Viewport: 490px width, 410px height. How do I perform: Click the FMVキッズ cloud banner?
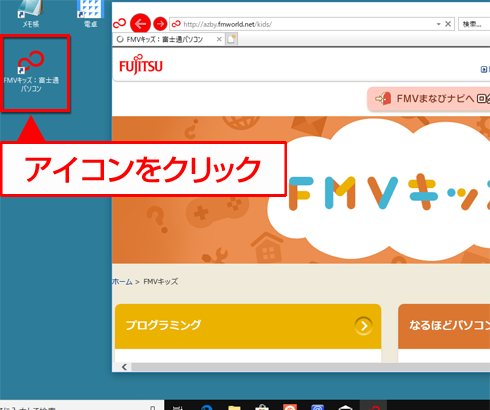click(380, 190)
